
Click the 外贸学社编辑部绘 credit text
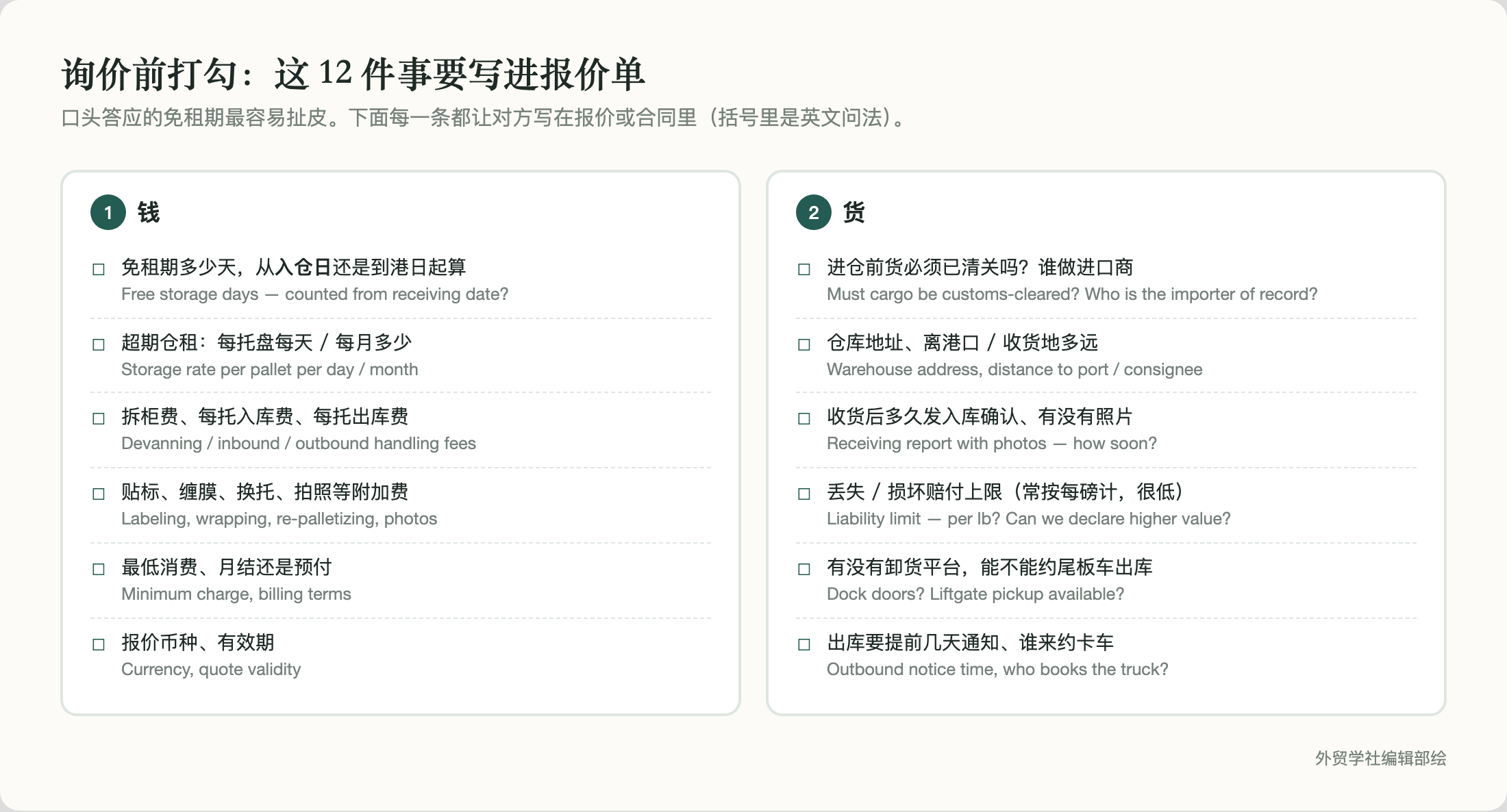1381,758
